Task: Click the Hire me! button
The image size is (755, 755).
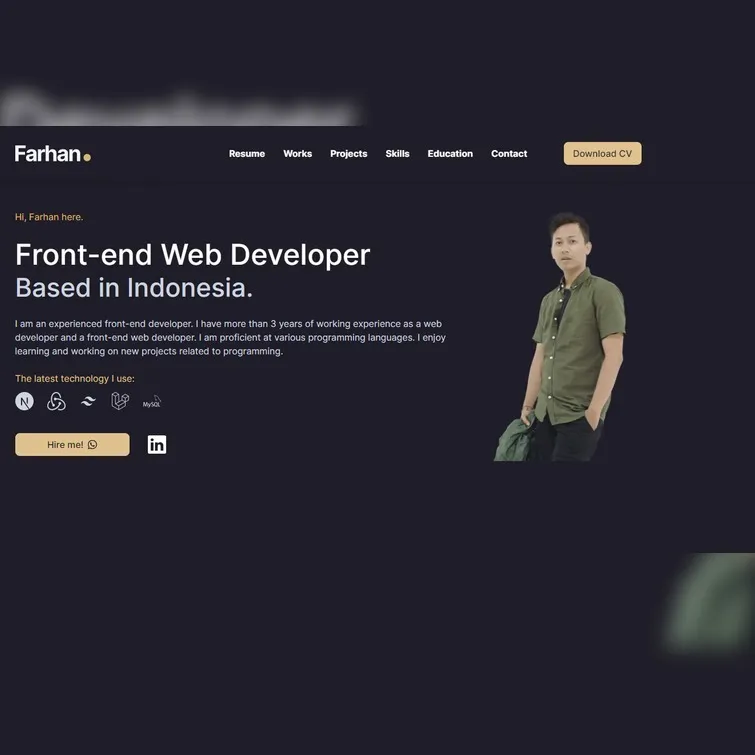Action: pyautogui.click(x=72, y=444)
